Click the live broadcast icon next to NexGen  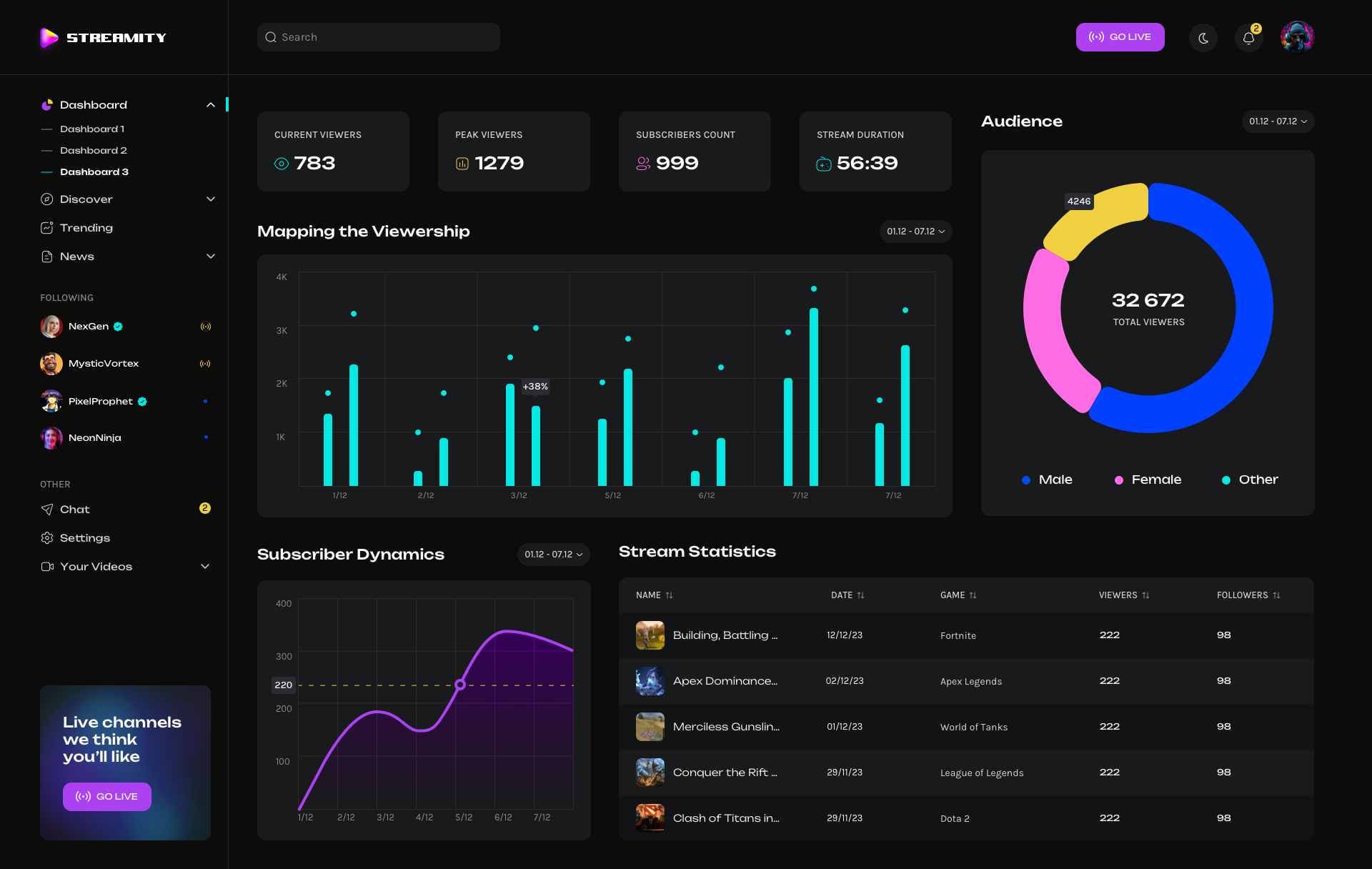point(207,327)
